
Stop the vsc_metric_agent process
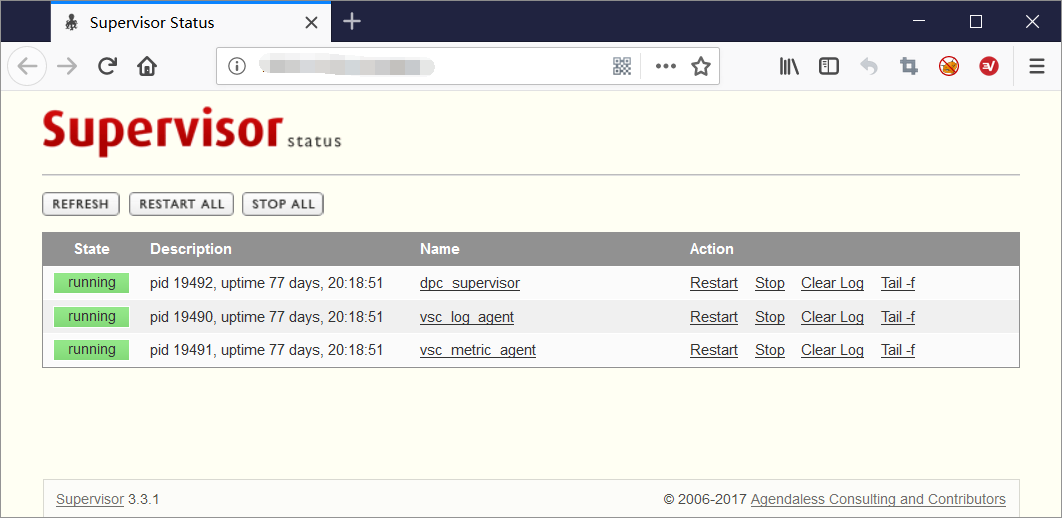point(770,350)
